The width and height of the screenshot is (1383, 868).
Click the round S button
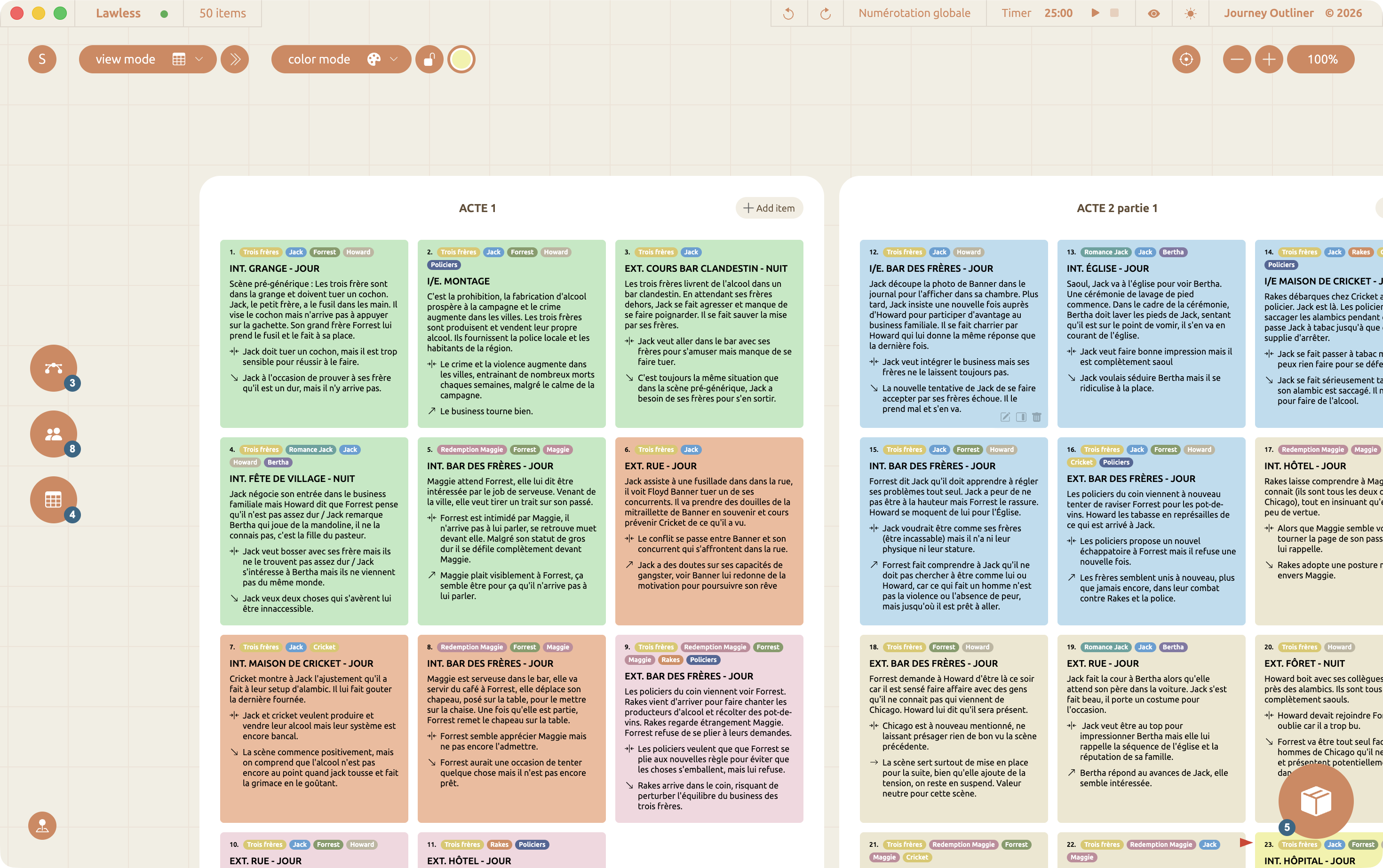point(42,59)
